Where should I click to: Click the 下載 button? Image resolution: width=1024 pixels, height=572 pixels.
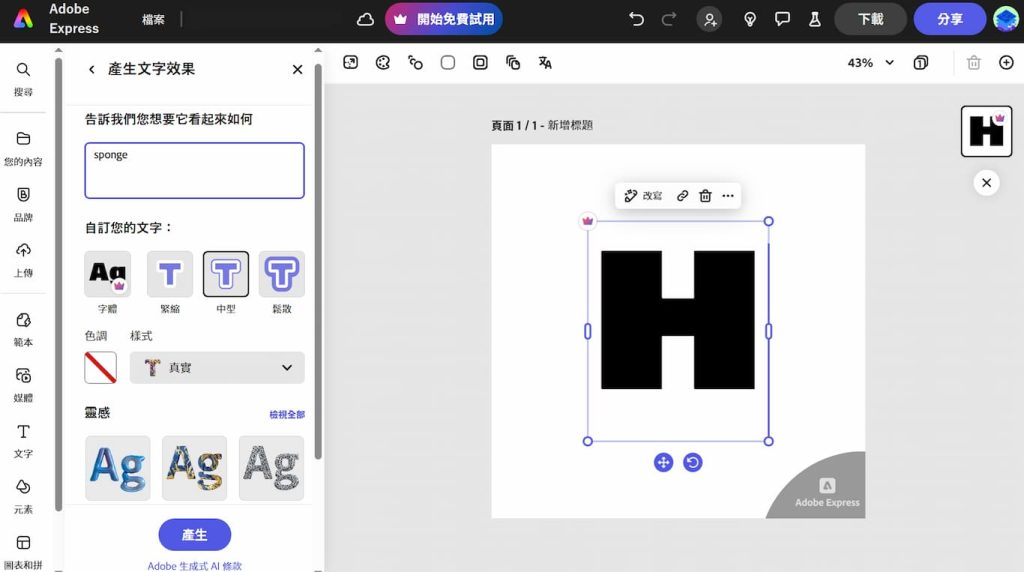click(x=871, y=20)
